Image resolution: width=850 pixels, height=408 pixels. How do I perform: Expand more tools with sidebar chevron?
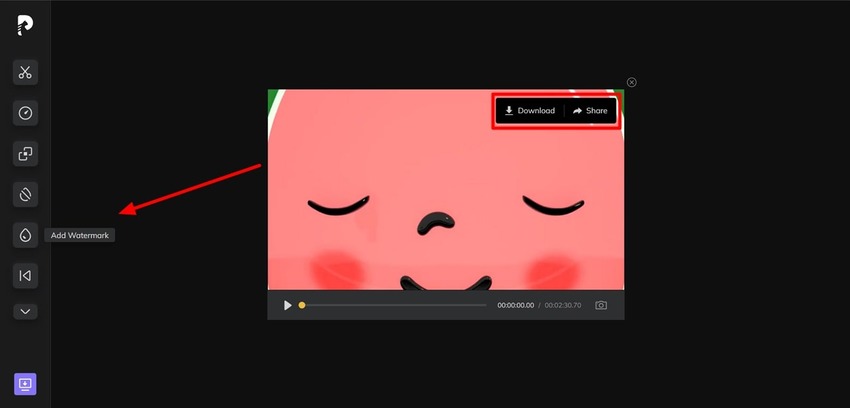pos(26,311)
